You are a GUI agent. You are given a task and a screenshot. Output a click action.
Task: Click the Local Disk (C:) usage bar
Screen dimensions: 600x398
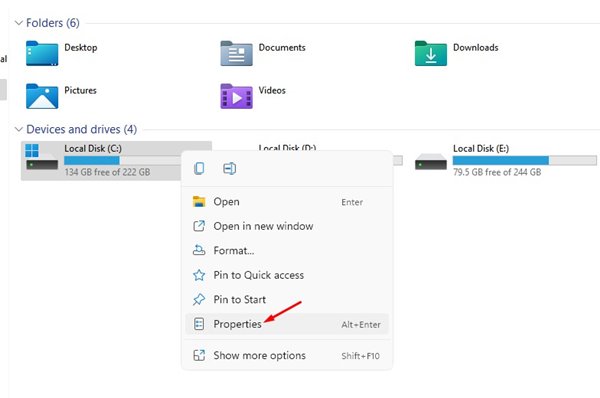122,160
